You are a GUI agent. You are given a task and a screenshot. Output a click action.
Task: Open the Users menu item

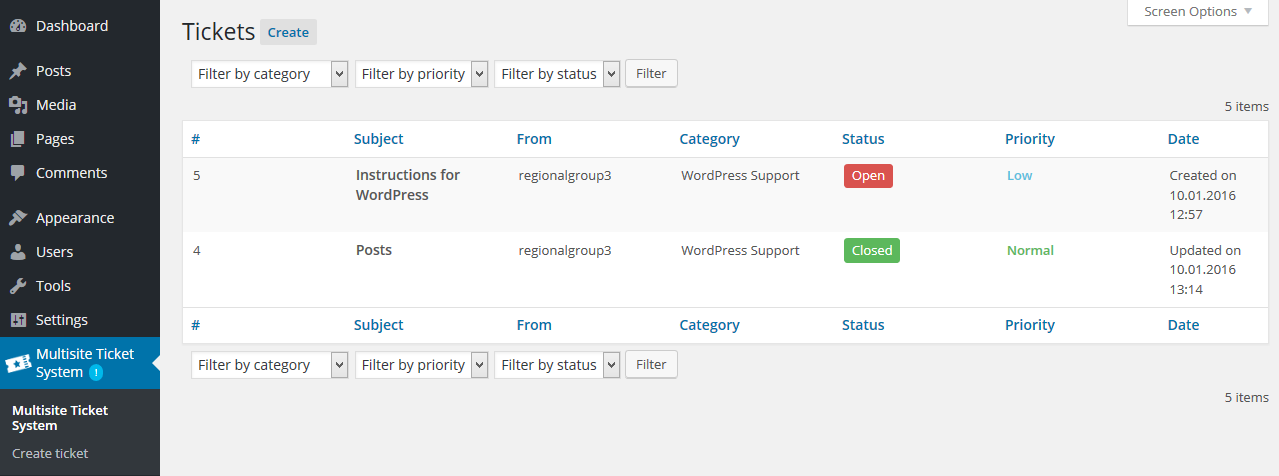(x=54, y=252)
